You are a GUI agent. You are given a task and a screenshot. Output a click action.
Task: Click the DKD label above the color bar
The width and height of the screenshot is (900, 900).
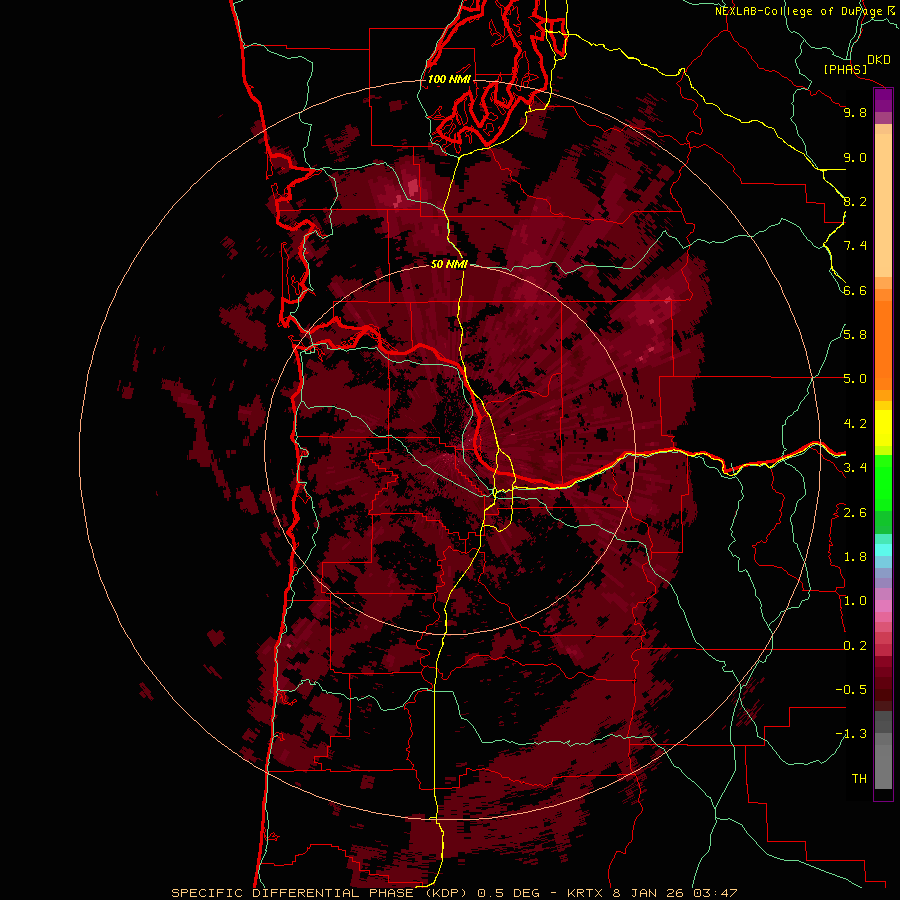pos(879,60)
